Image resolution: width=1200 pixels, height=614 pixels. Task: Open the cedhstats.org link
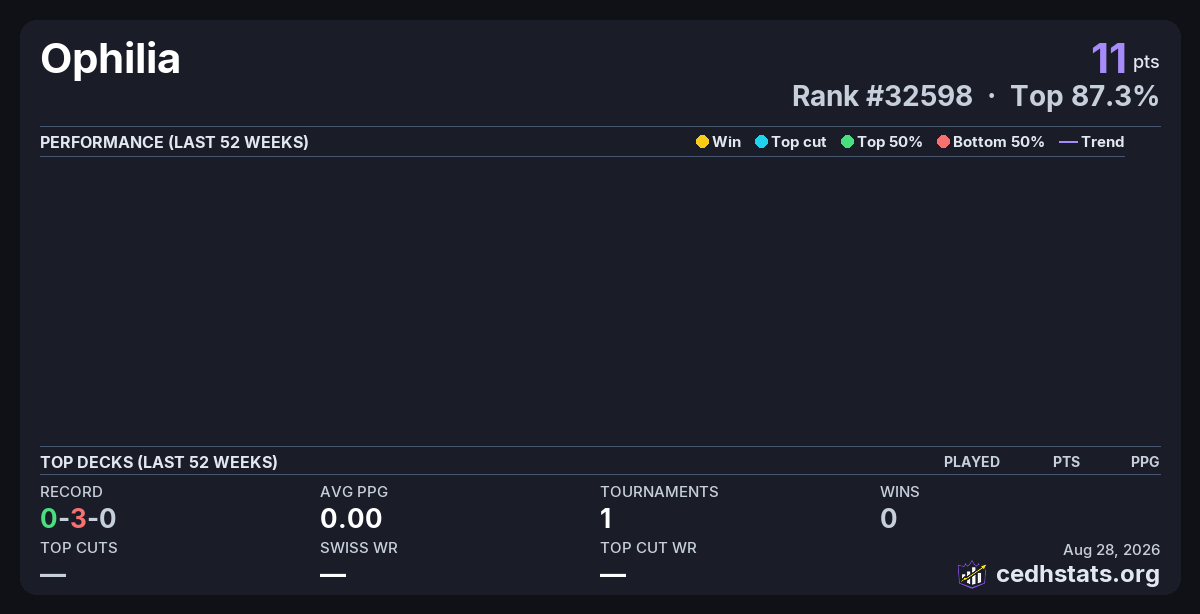pos(1078,574)
